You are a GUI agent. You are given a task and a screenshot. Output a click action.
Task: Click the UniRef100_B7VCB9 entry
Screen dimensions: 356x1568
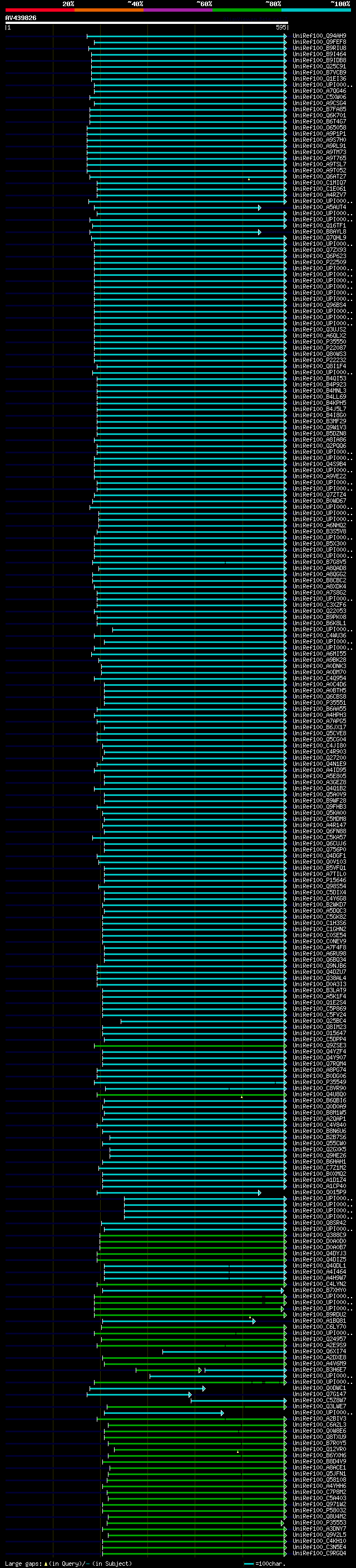coord(319,72)
